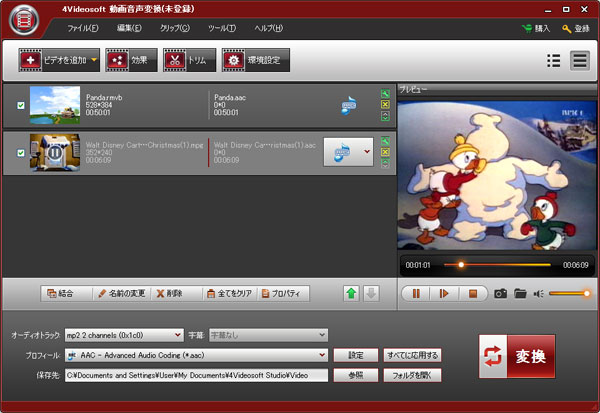Click the 00:06:09 total time in preview
The image size is (600, 413).
tap(576, 265)
